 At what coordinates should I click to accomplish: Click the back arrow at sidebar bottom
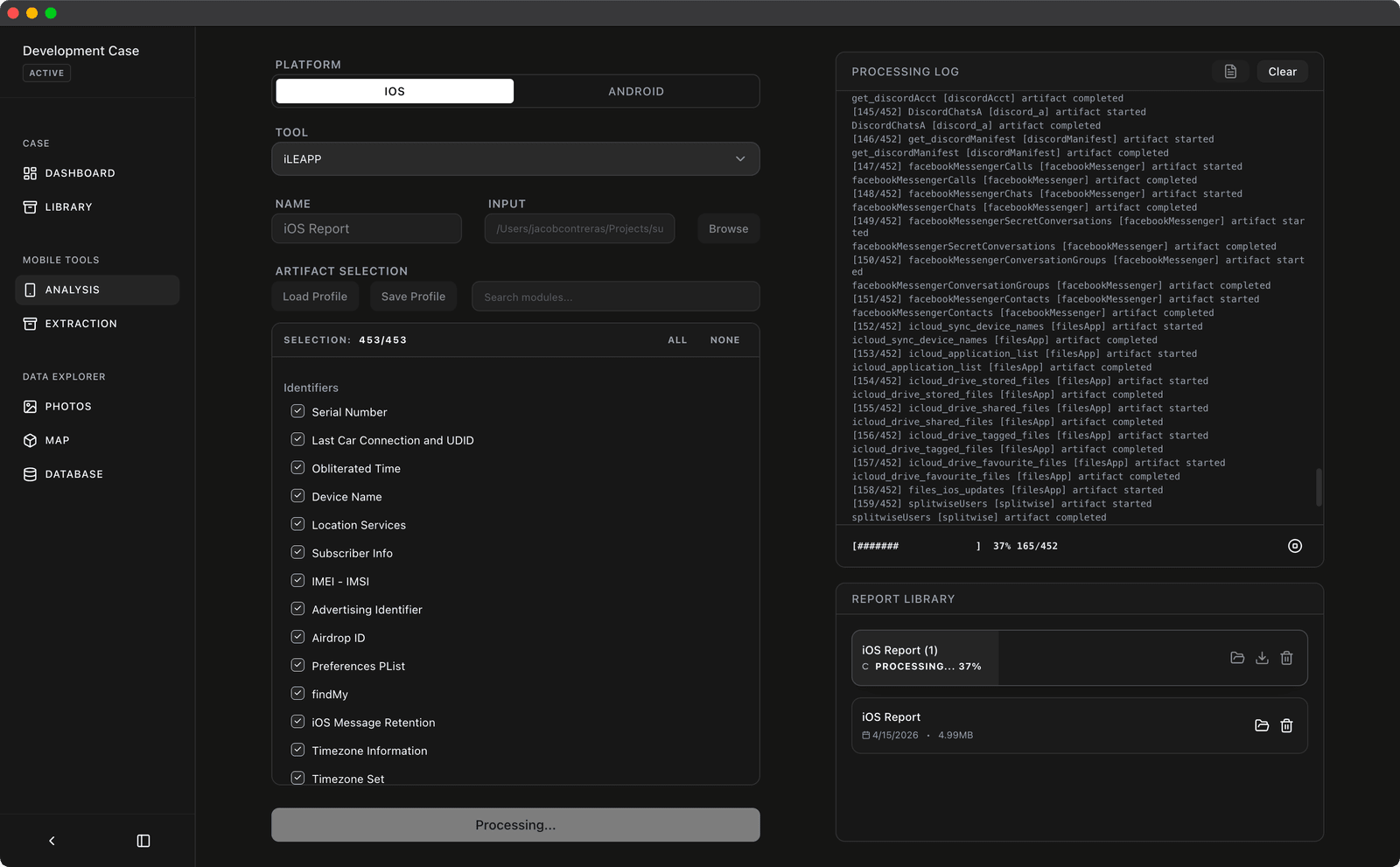(52, 841)
